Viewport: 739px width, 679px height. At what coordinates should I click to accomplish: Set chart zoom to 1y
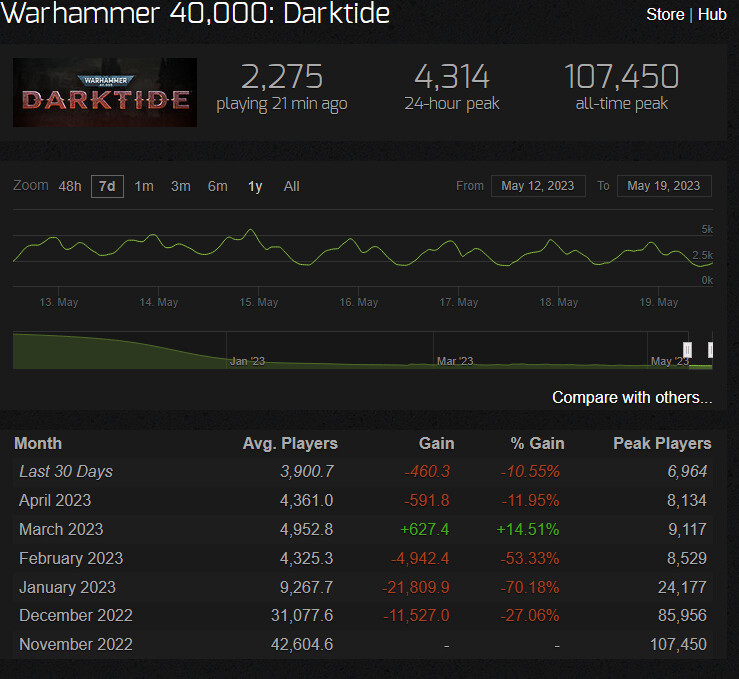[x=255, y=187]
